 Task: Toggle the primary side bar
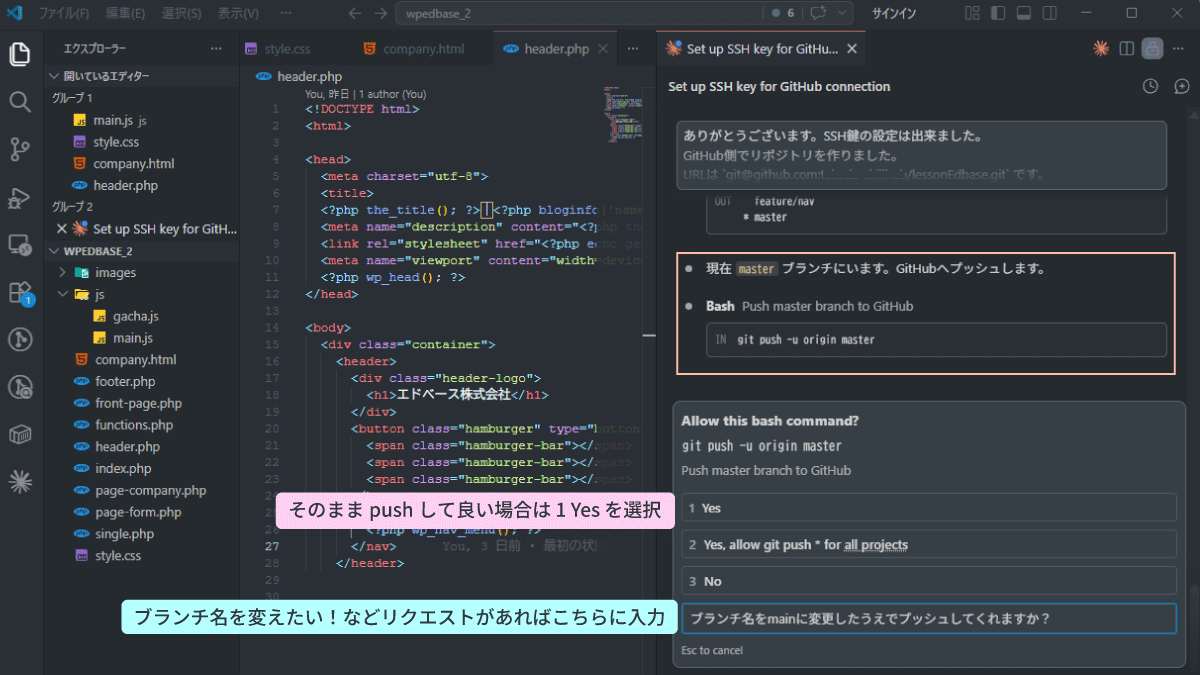[x=998, y=13]
